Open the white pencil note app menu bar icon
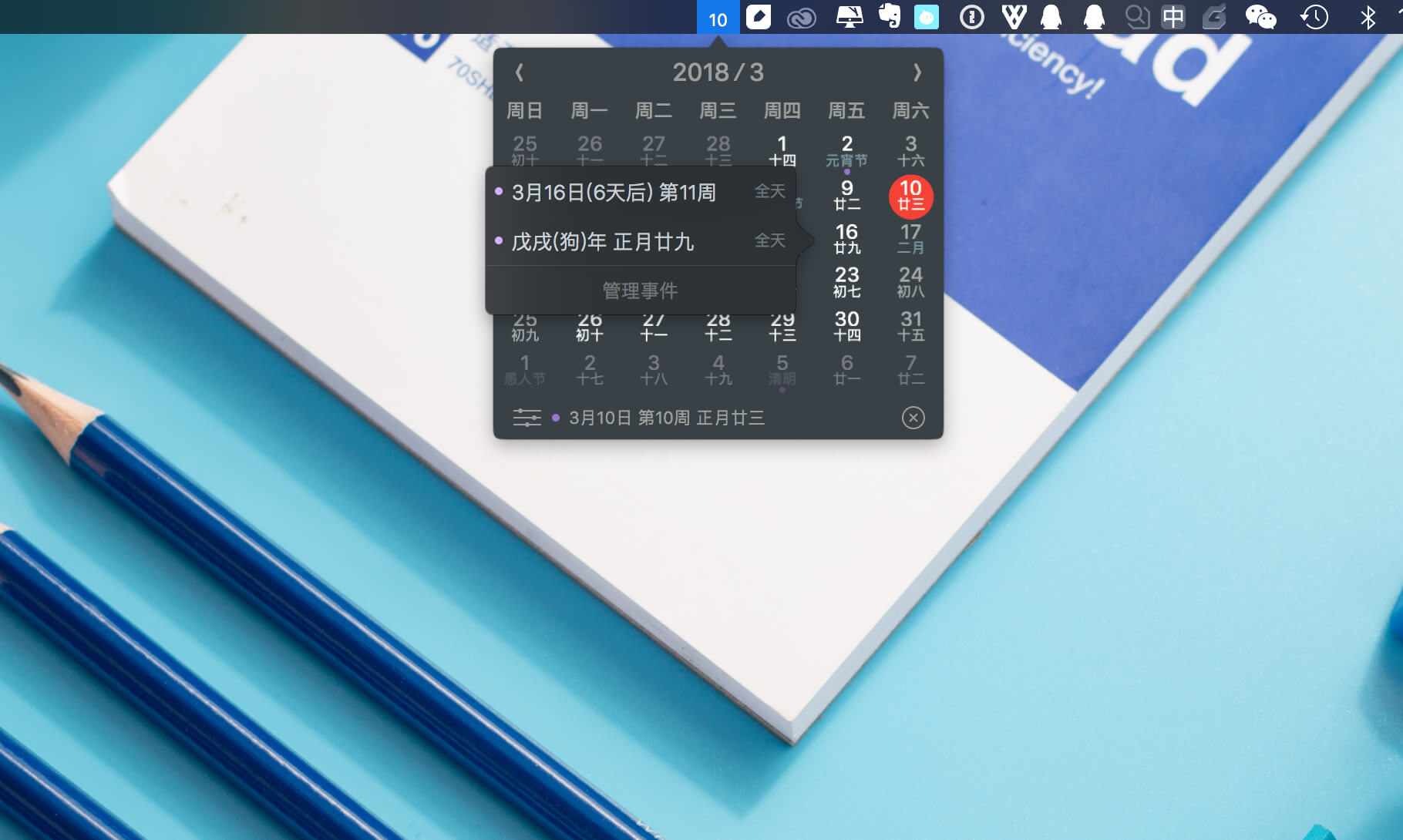Viewport: 1403px width, 840px height. [x=759, y=17]
